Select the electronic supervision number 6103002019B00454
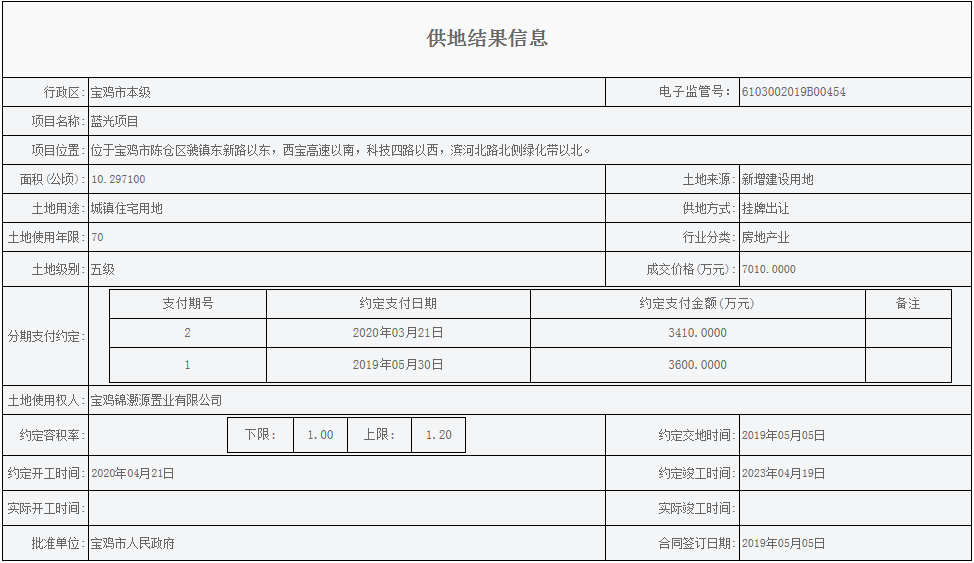This screenshot has width=974, height=563. (793, 92)
